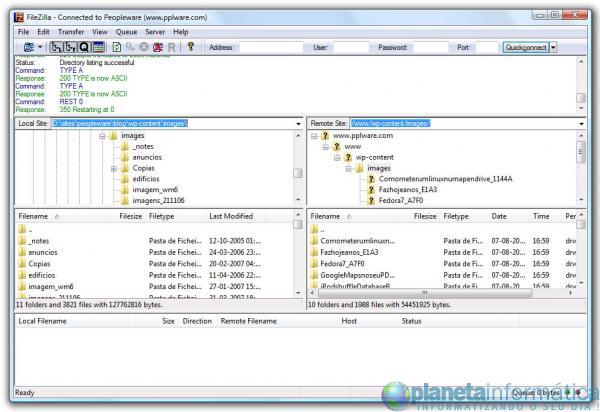
Task: Click question icon beside Fazhojeanos_E1A3 in tree
Action: (x=371, y=190)
